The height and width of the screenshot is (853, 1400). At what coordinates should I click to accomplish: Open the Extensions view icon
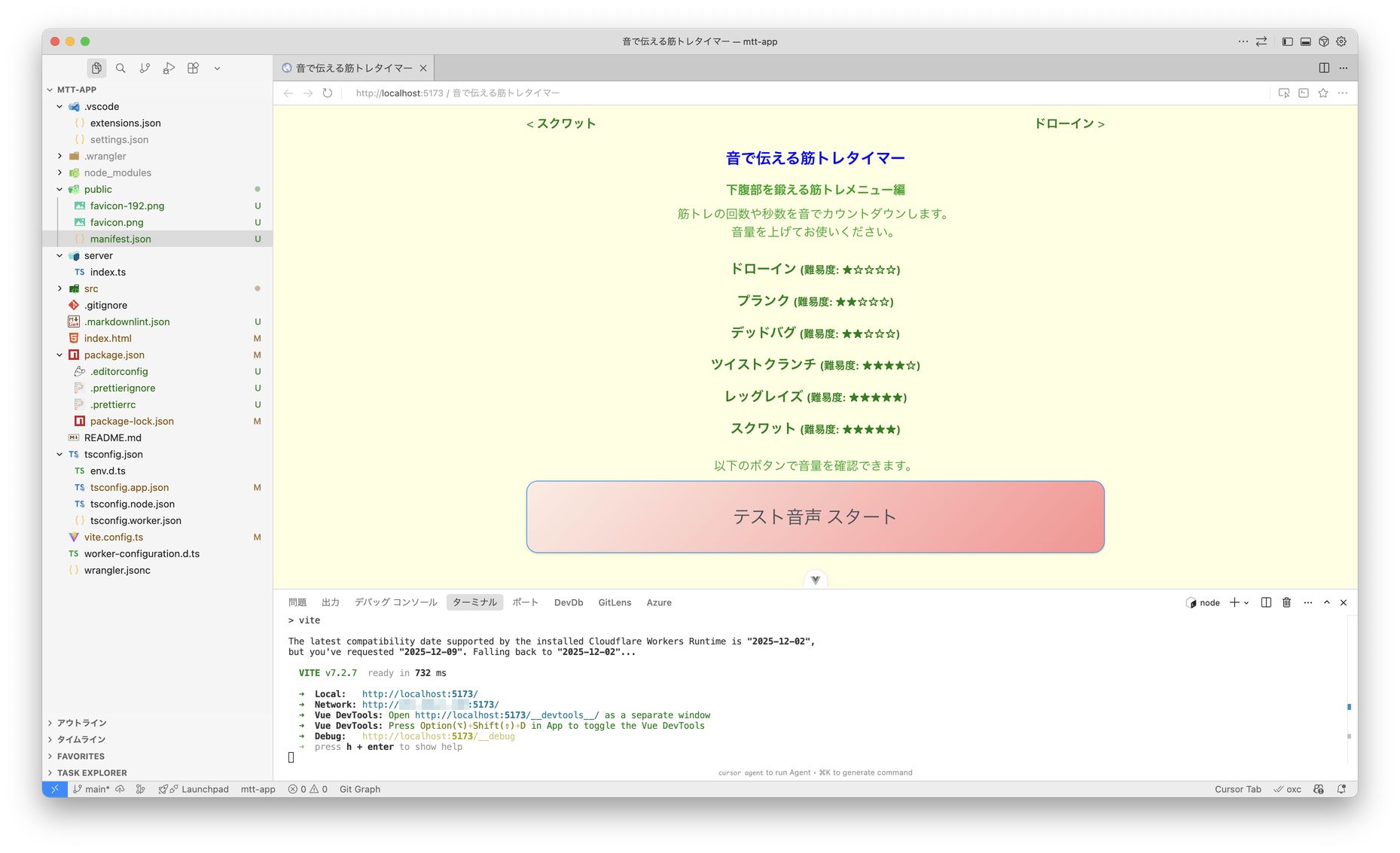pyautogui.click(x=193, y=69)
